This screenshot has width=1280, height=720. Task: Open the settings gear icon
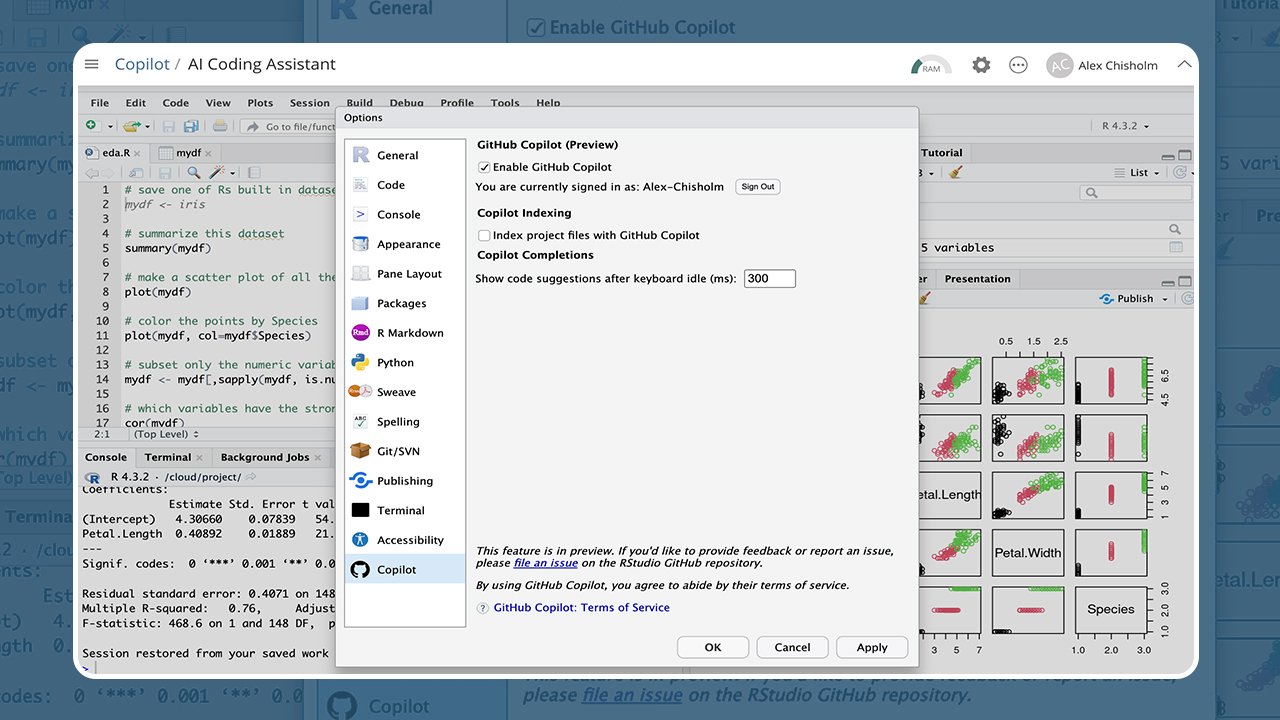click(981, 65)
